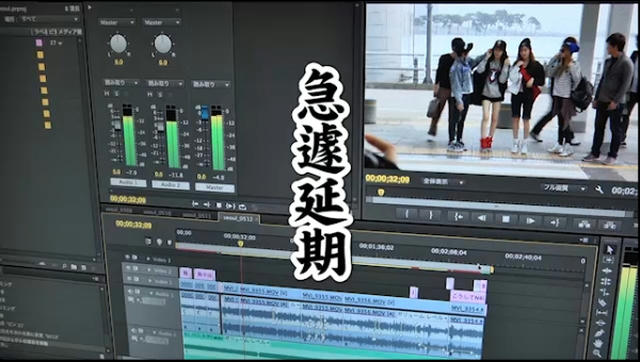Viewport: 640px width, 362px height.
Task: Click the timeline playhead marker at 00;00;32;09
Action: [240, 244]
